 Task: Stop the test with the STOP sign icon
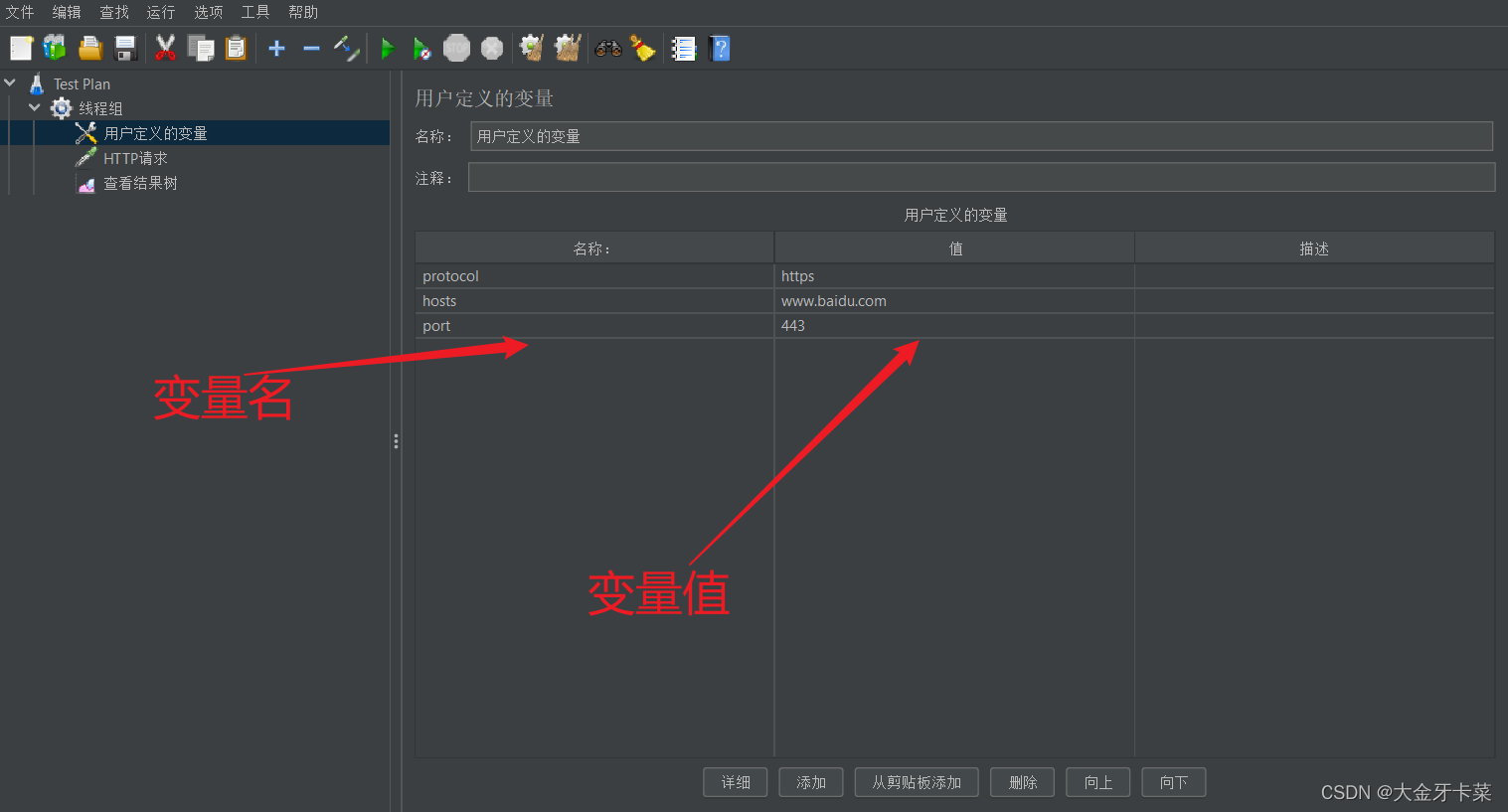pos(456,48)
